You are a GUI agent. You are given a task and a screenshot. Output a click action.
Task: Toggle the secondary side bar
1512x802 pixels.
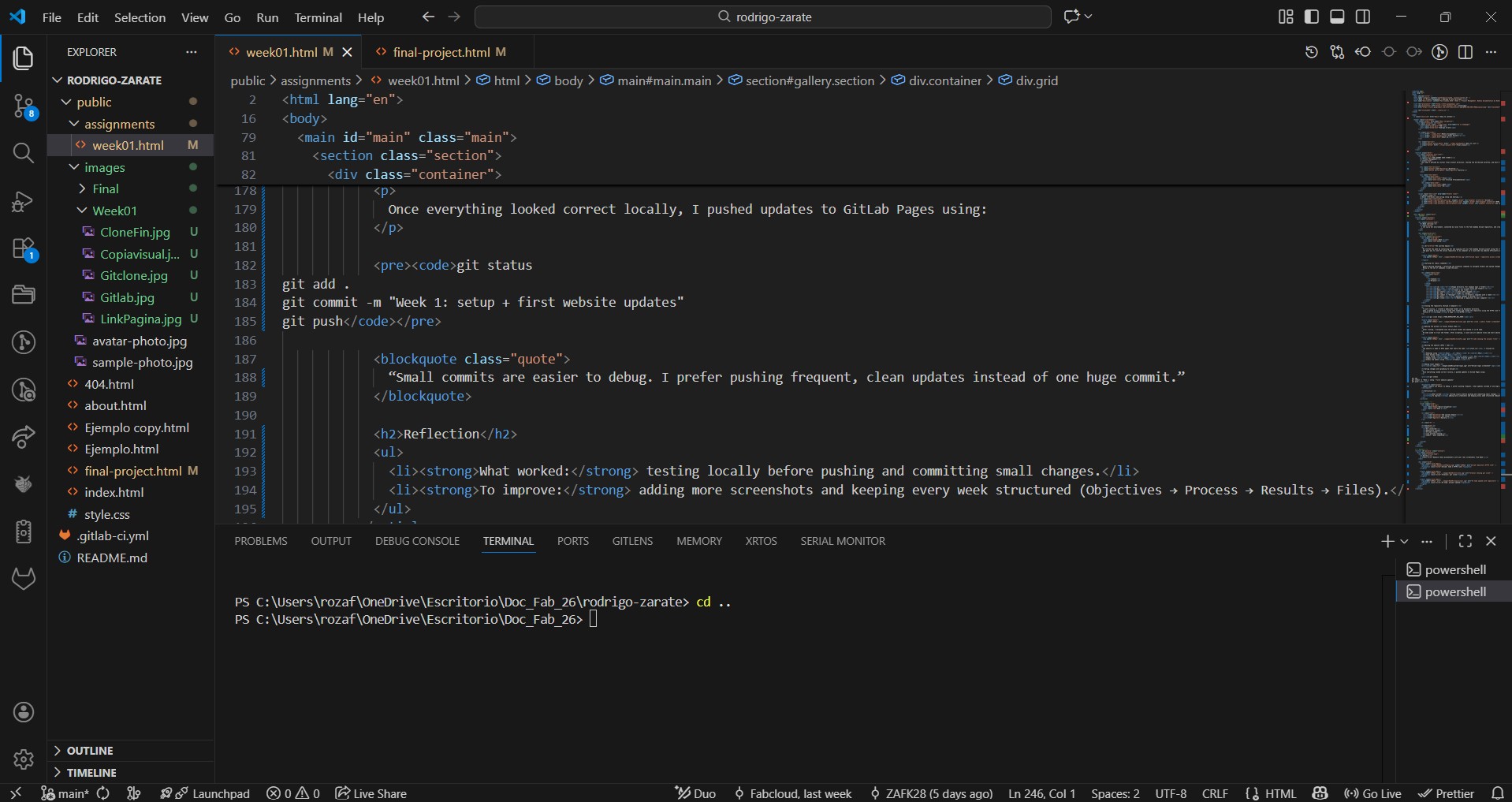click(x=1365, y=16)
